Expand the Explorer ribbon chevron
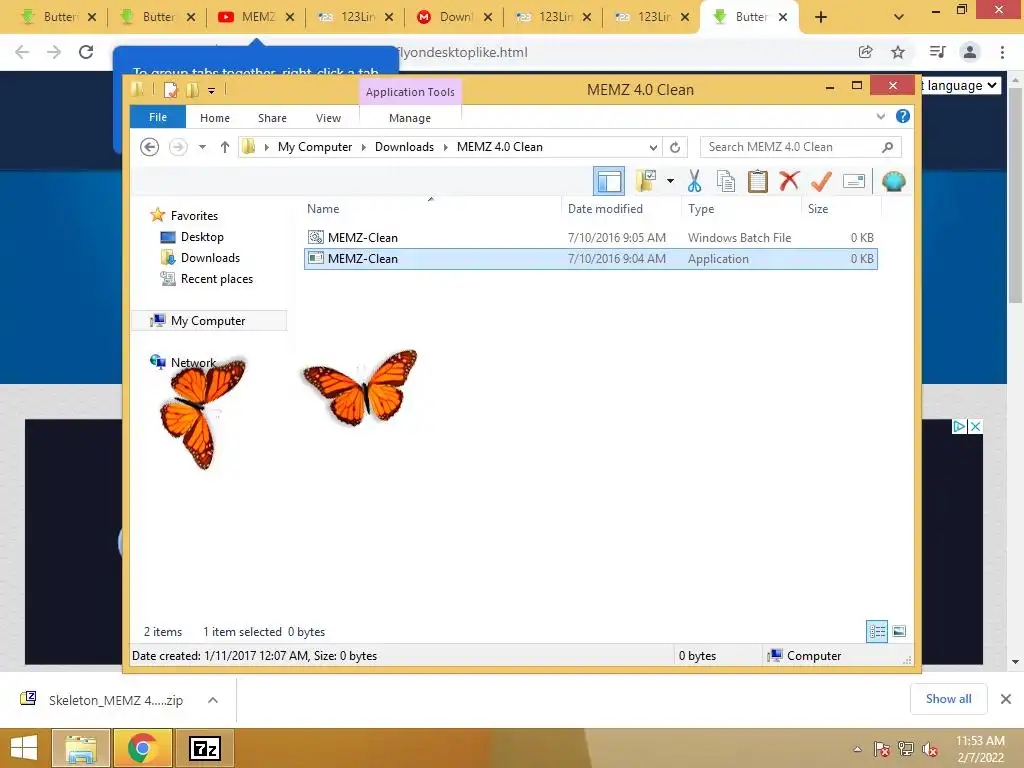 880,116
